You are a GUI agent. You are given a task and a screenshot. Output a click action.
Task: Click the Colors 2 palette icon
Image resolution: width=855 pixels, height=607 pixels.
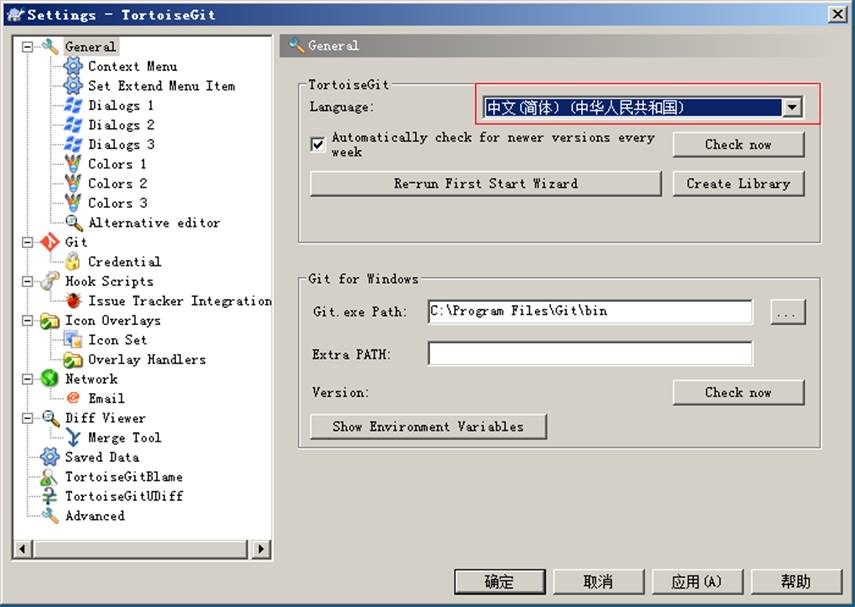(x=73, y=183)
